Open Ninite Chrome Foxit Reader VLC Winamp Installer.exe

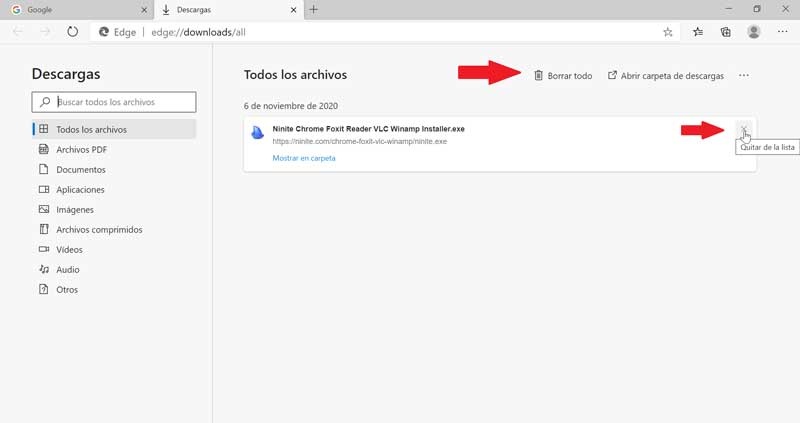368,129
